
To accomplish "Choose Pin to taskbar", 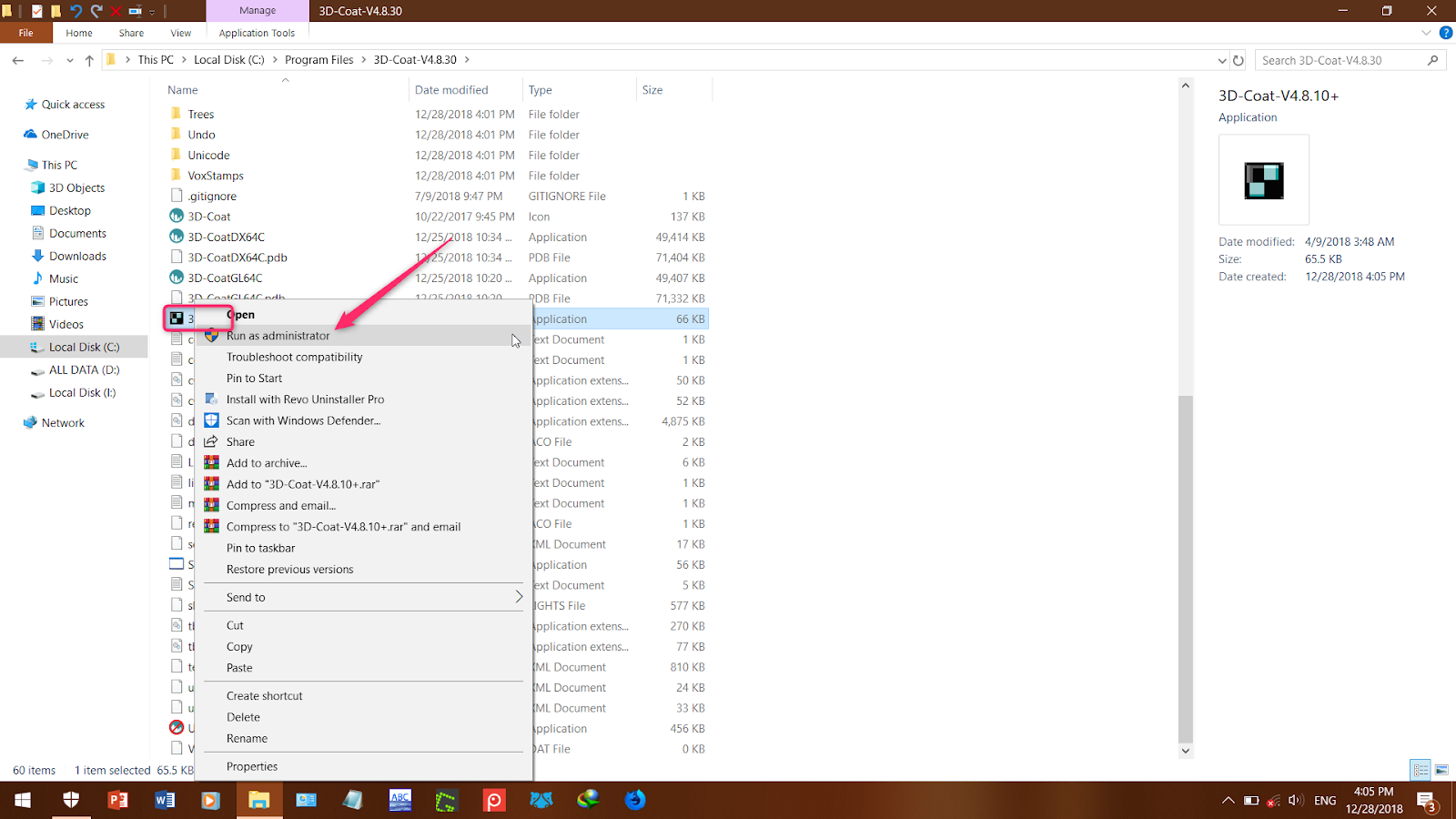I will click(363, 549).
